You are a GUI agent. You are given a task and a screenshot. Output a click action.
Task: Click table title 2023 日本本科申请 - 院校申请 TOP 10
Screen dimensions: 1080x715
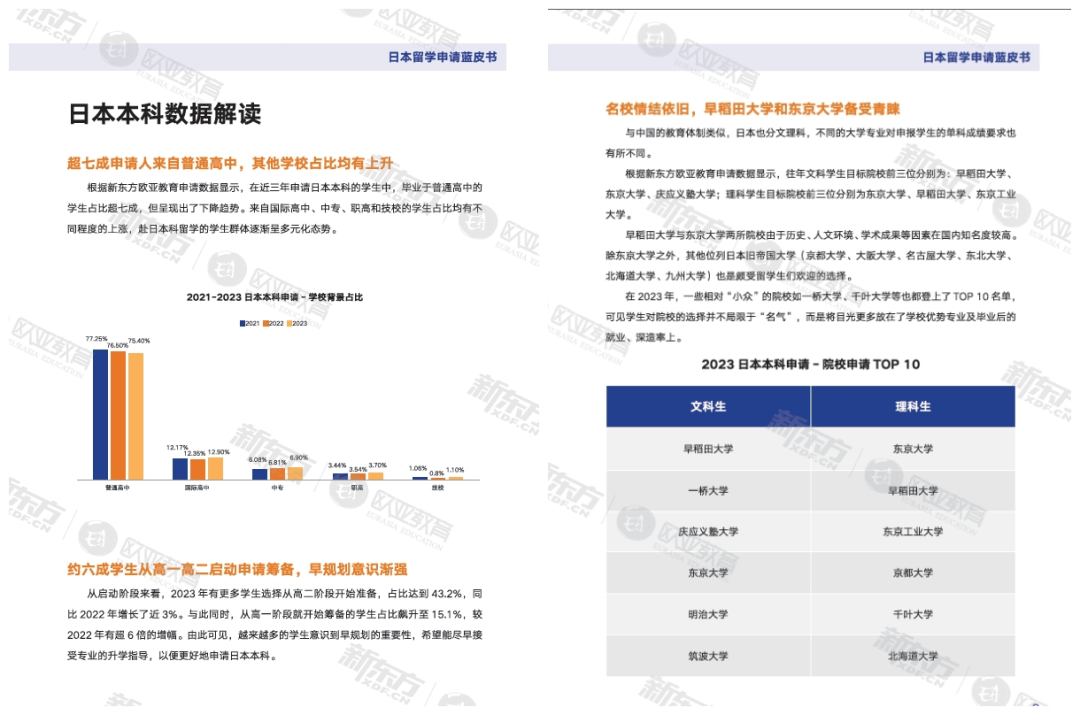pyautogui.click(x=811, y=364)
